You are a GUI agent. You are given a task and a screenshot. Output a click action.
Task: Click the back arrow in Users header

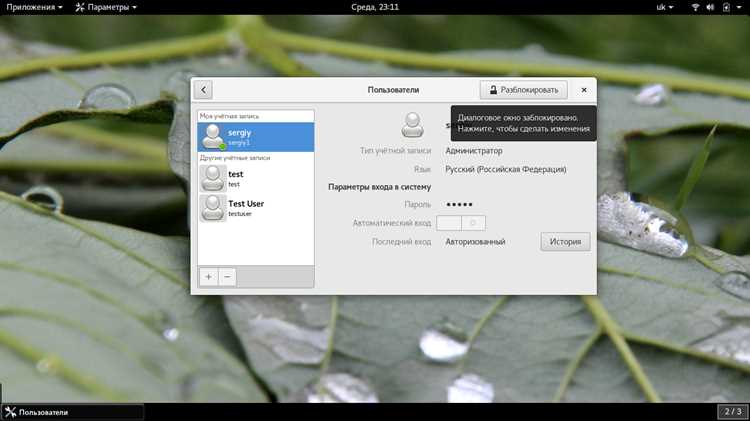click(x=203, y=90)
